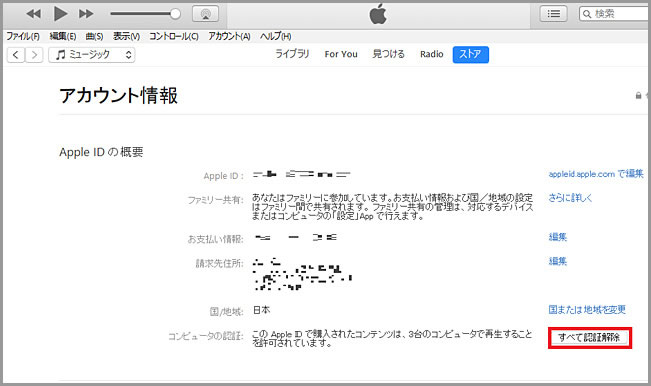
Task: Adjust the volume slider knob
Action: (175, 14)
